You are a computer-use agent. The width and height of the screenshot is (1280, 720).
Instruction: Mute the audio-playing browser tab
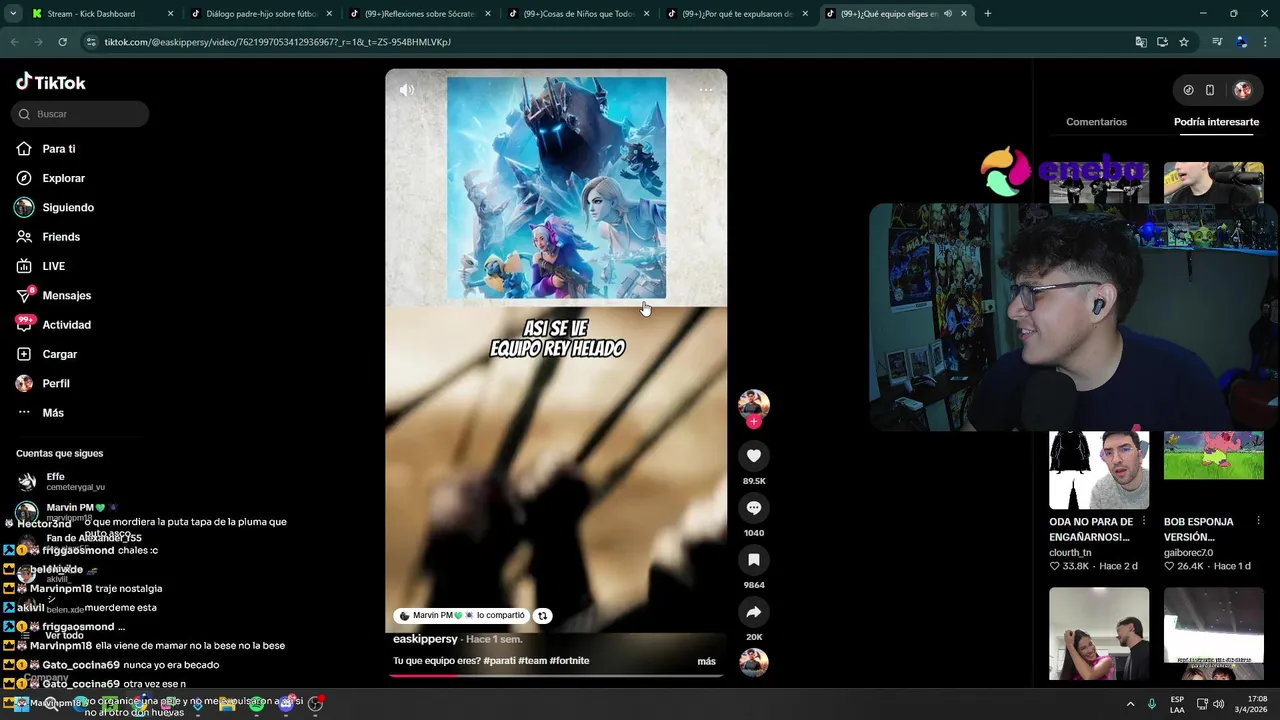[x=947, y=14]
